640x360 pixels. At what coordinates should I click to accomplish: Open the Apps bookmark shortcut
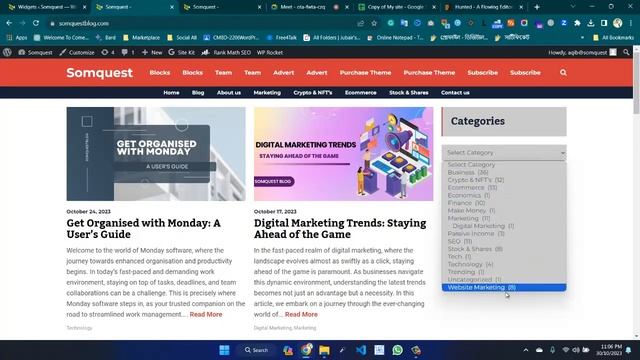(17, 38)
